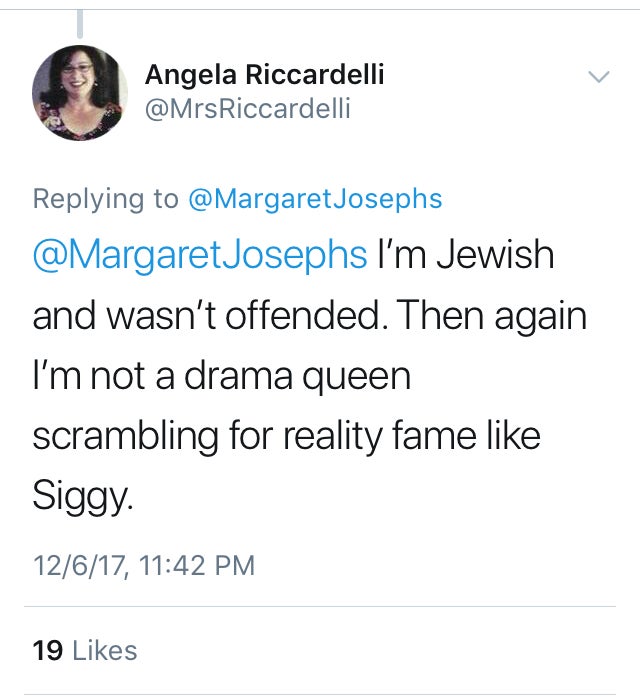The height and width of the screenshot is (697, 640).
Task: Select the number 19 like count
Action: [48, 651]
